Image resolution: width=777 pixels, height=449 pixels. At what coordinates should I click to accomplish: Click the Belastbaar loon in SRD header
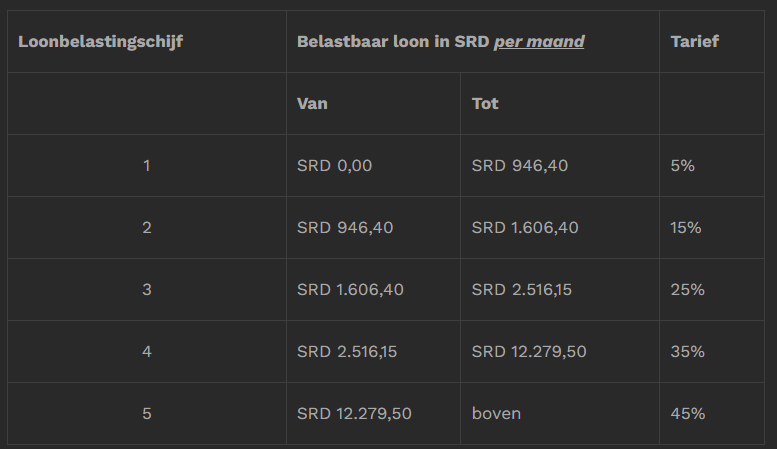(x=394, y=42)
